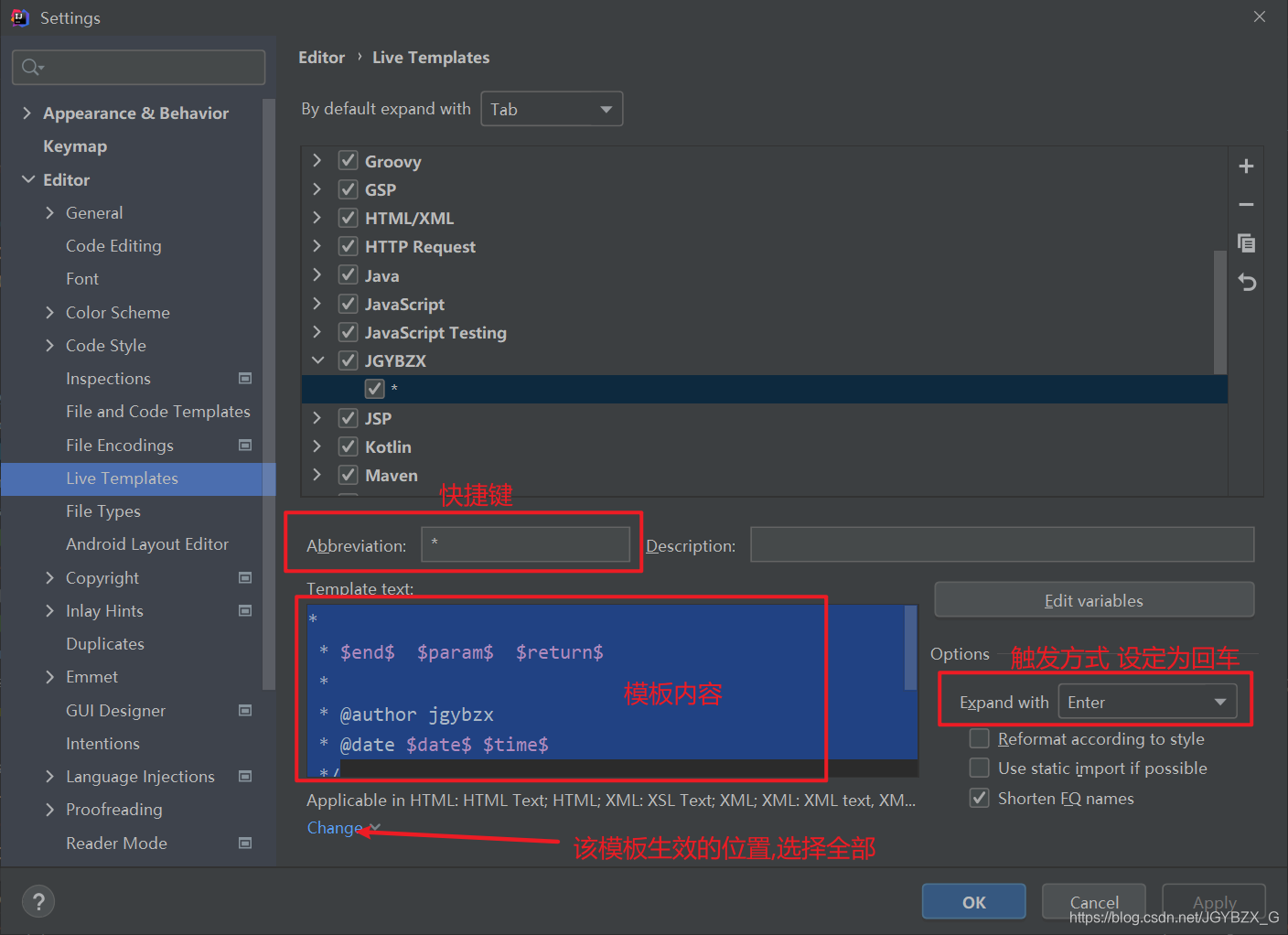The height and width of the screenshot is (935, 1288).
Task: Open the Font settings page
Action: [x=82, y=278]
